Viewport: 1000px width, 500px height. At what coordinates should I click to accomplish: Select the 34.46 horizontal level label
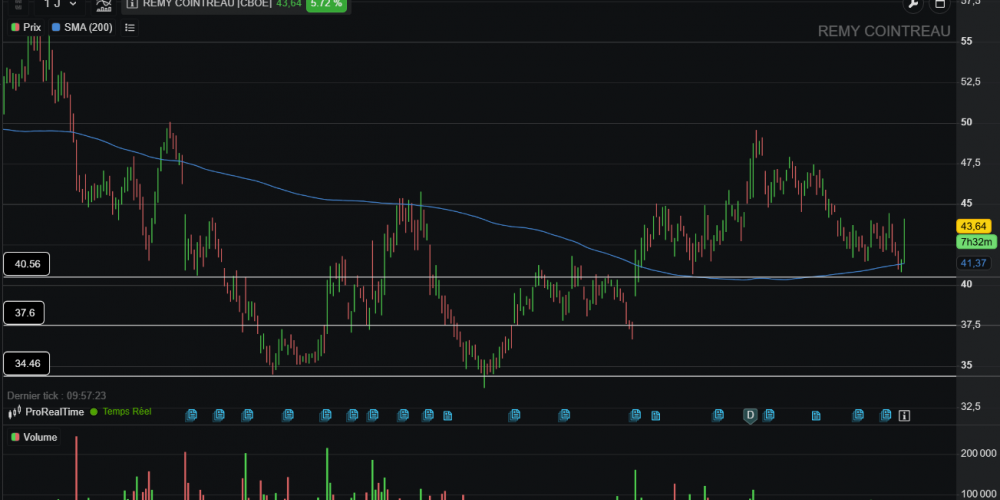click(26, 364)
